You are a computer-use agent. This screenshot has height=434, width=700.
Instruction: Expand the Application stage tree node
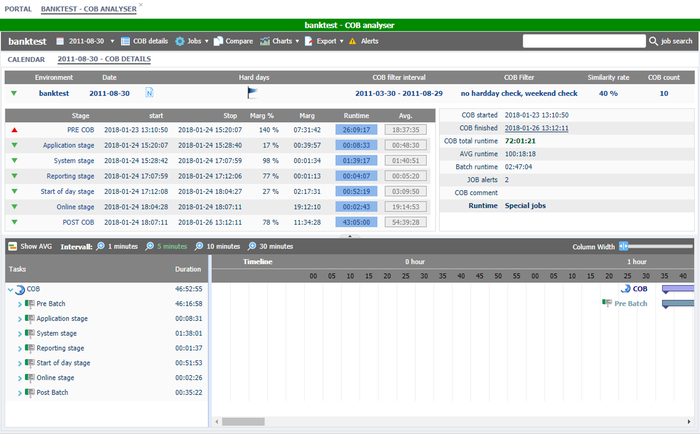(20, 318)
